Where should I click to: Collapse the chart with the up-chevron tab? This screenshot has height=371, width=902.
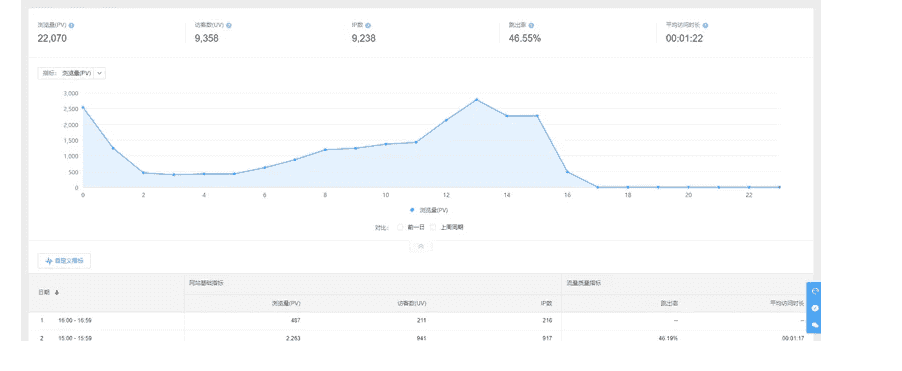pyautogui.click(x=421, y=246)
